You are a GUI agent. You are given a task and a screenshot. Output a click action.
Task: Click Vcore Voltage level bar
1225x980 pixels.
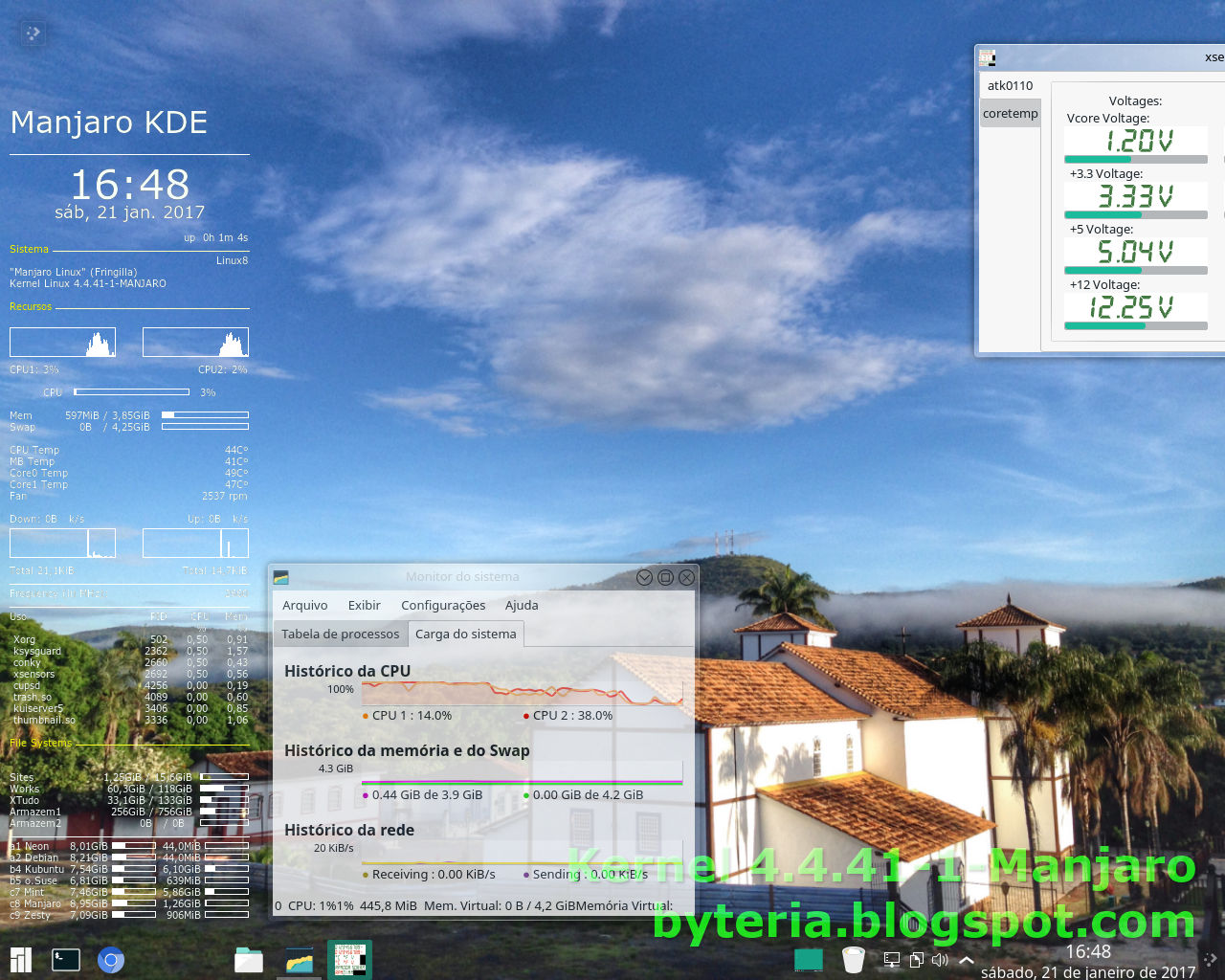coord(1136,160)
